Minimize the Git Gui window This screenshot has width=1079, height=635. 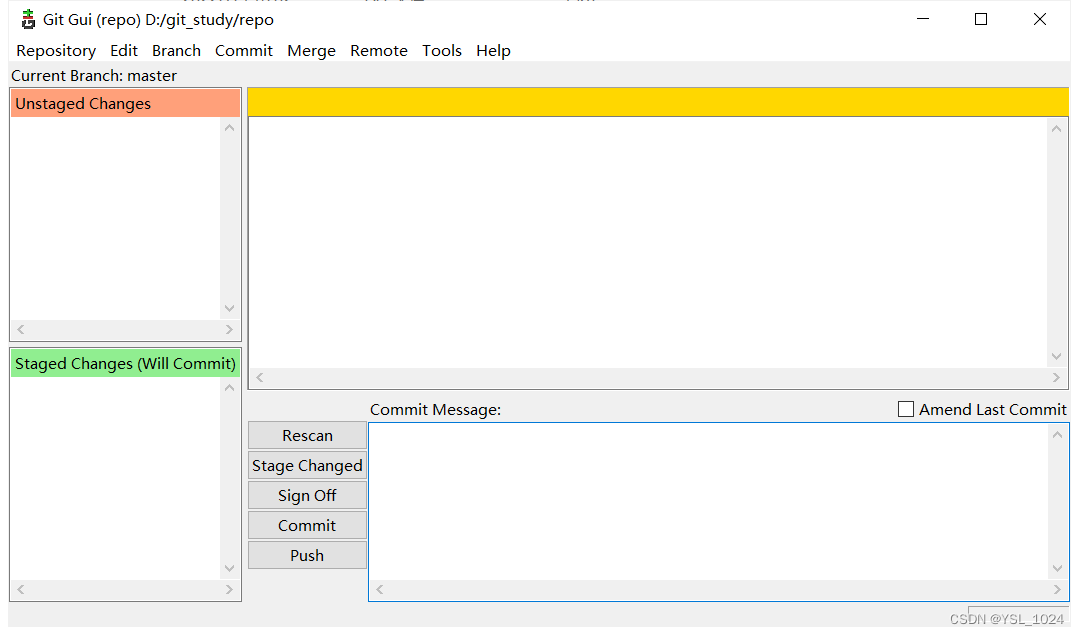[x=923, y=19]
